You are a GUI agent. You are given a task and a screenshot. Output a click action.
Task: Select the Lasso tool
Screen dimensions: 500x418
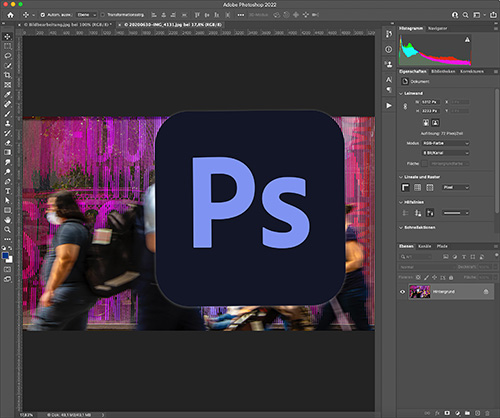tap(7, 56)
